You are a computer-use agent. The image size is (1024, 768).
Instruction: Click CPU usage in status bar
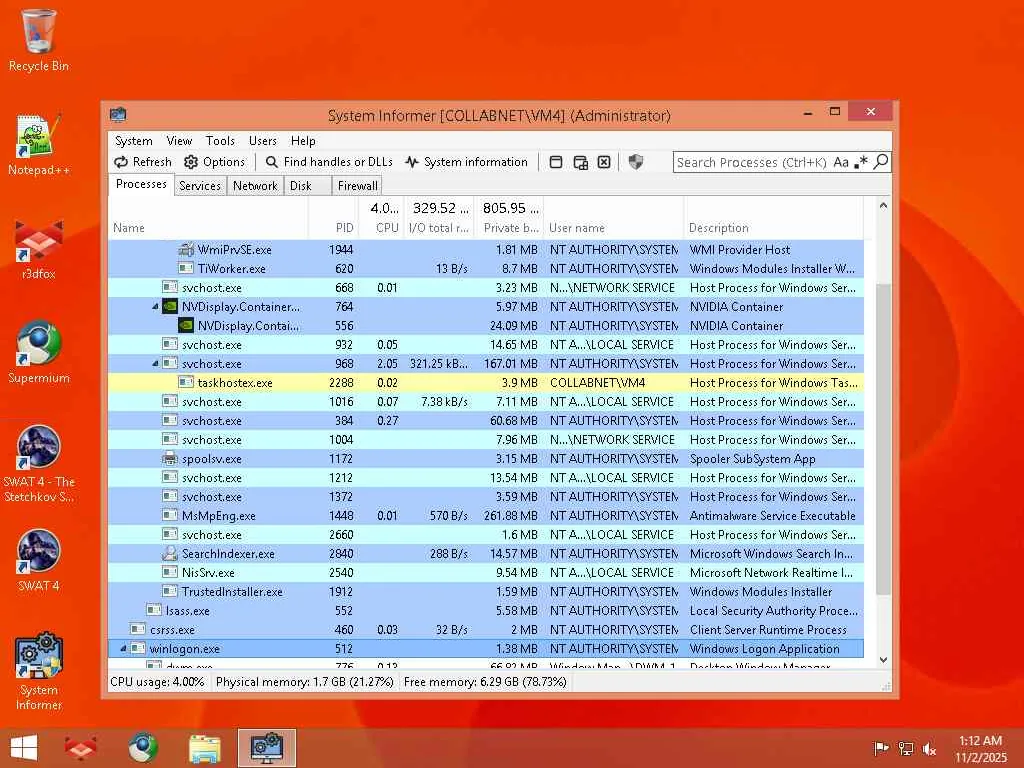157,682
